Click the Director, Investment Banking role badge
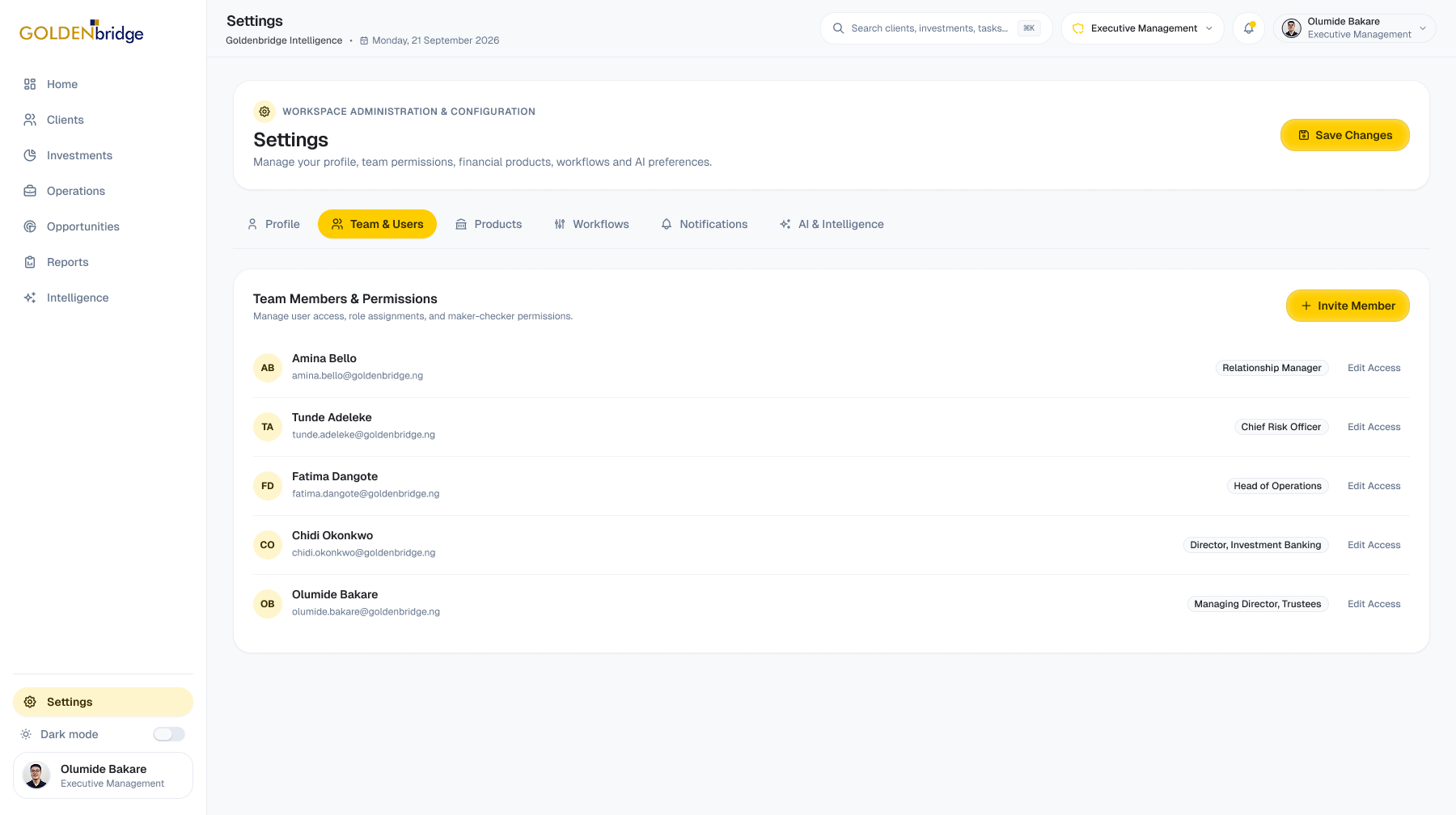 click(1255, 545)
